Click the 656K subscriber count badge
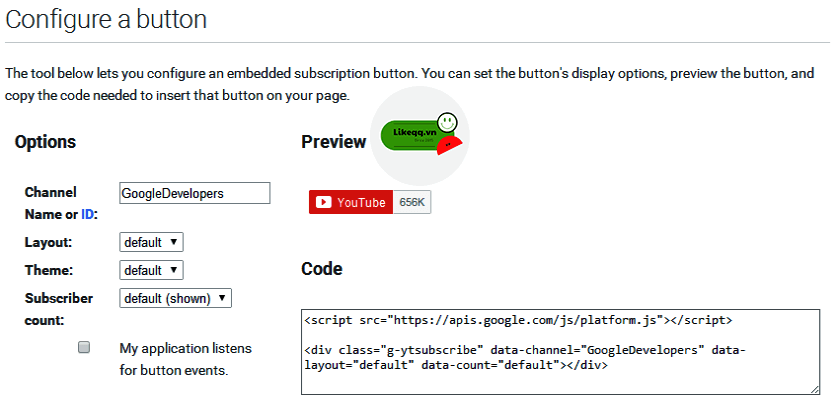Image resolution: width=840 pixels, height=413 pixels. (x=412, y=202)
